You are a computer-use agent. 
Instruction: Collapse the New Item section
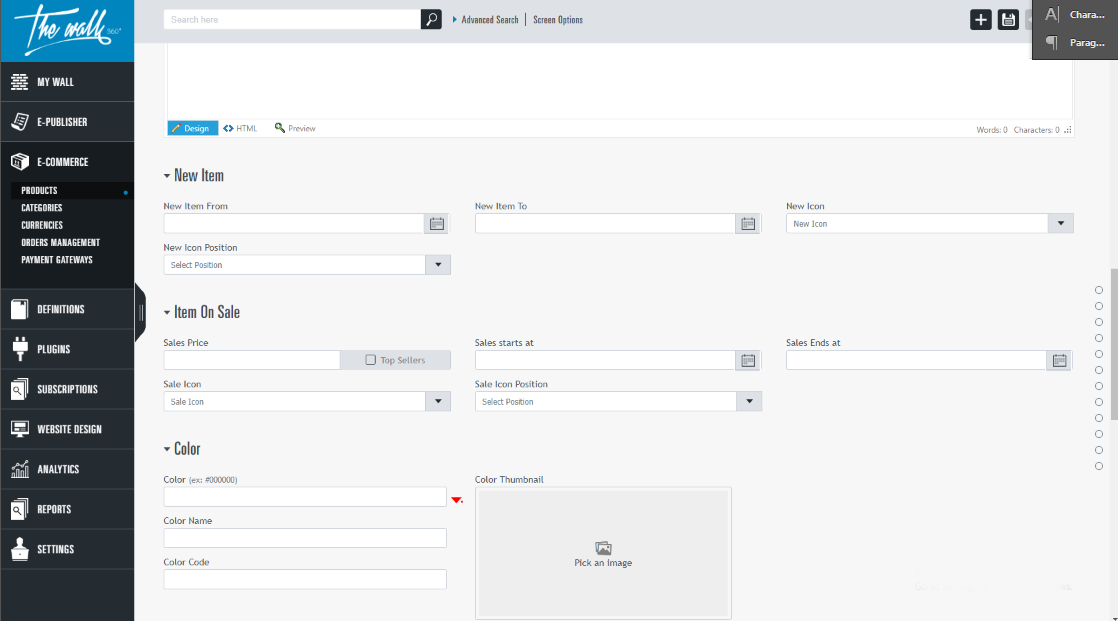(167, 176)
